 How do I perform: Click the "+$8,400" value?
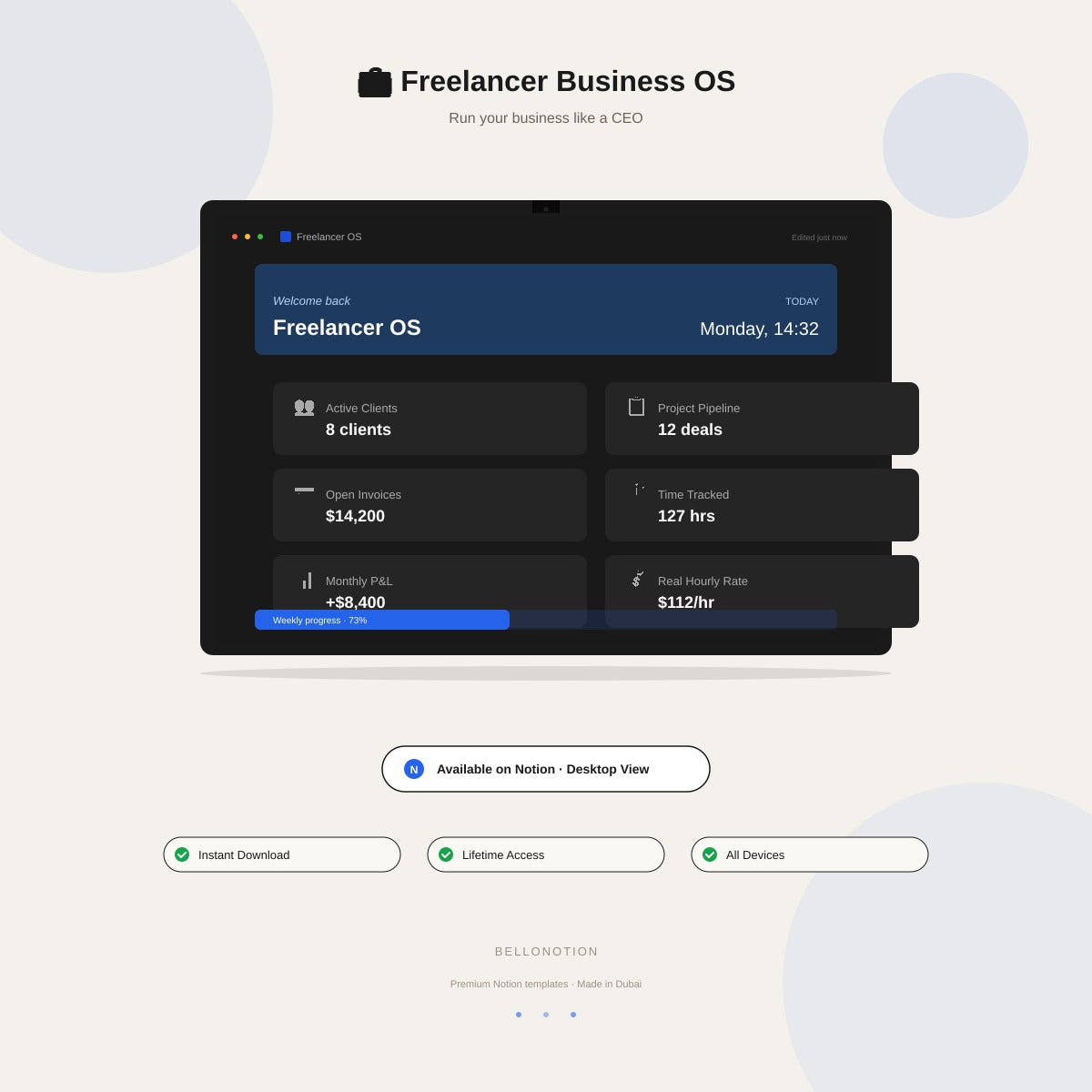click(355, 602)
